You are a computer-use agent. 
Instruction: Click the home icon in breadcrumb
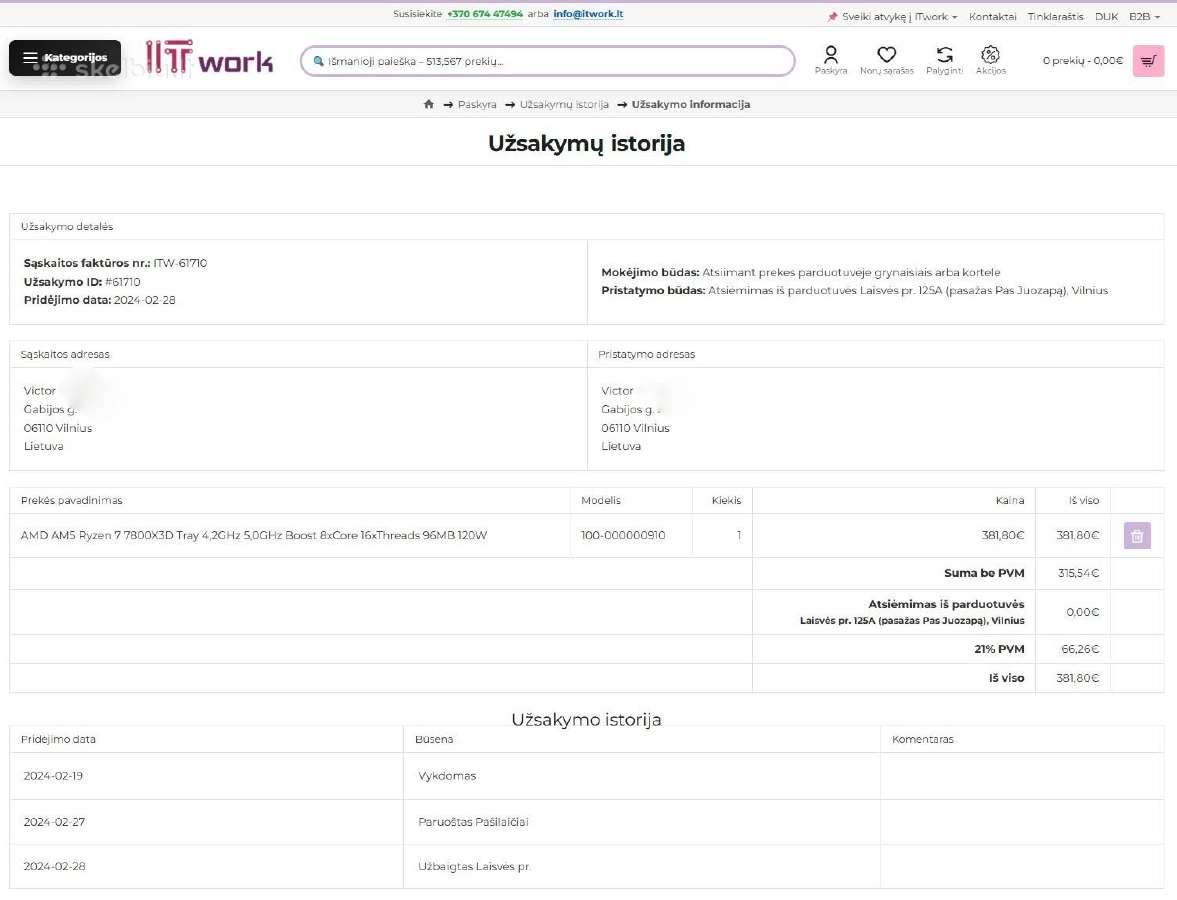pyautogui.click(x=429, y=104)
